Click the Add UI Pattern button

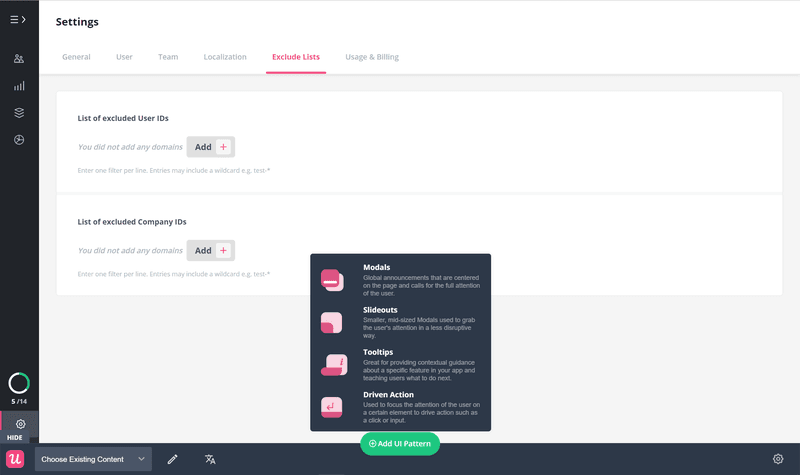tap(400, 443)
